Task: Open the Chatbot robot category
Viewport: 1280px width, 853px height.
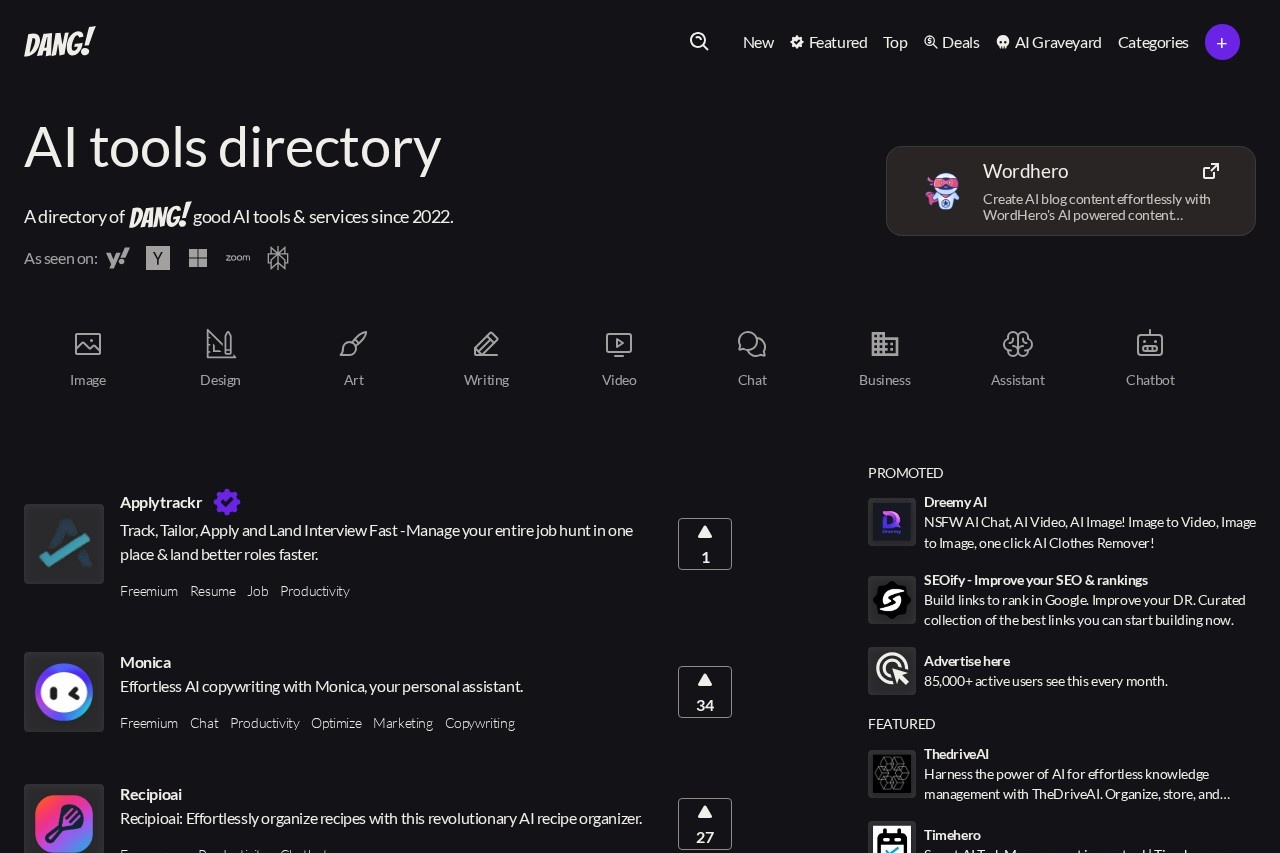Action: tap(1150, 345)
